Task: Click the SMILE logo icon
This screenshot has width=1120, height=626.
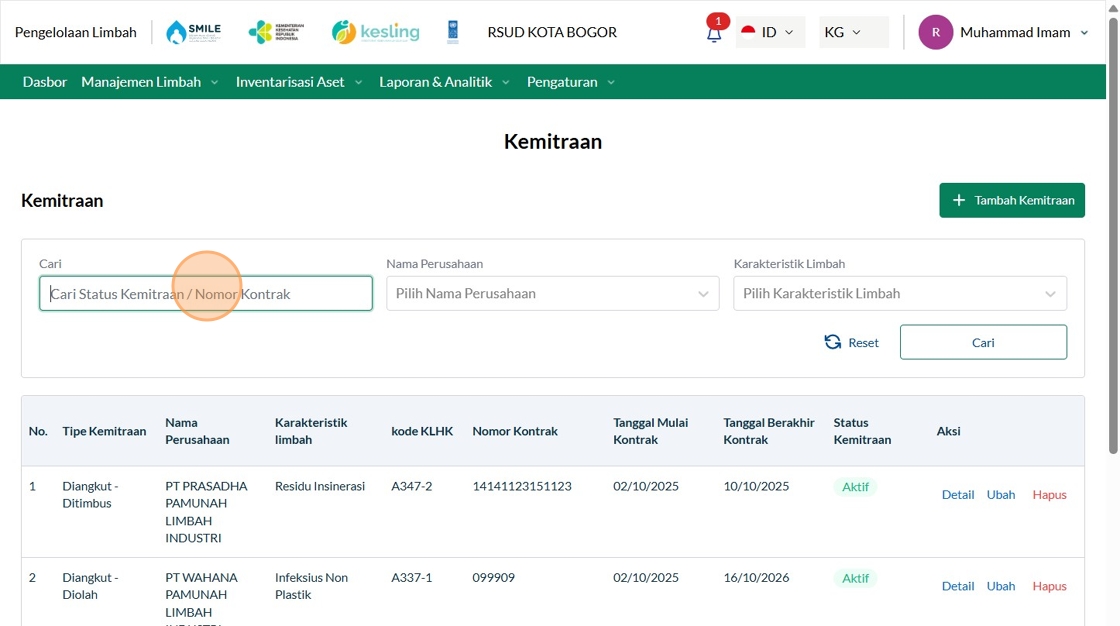Action: (193, 32)
